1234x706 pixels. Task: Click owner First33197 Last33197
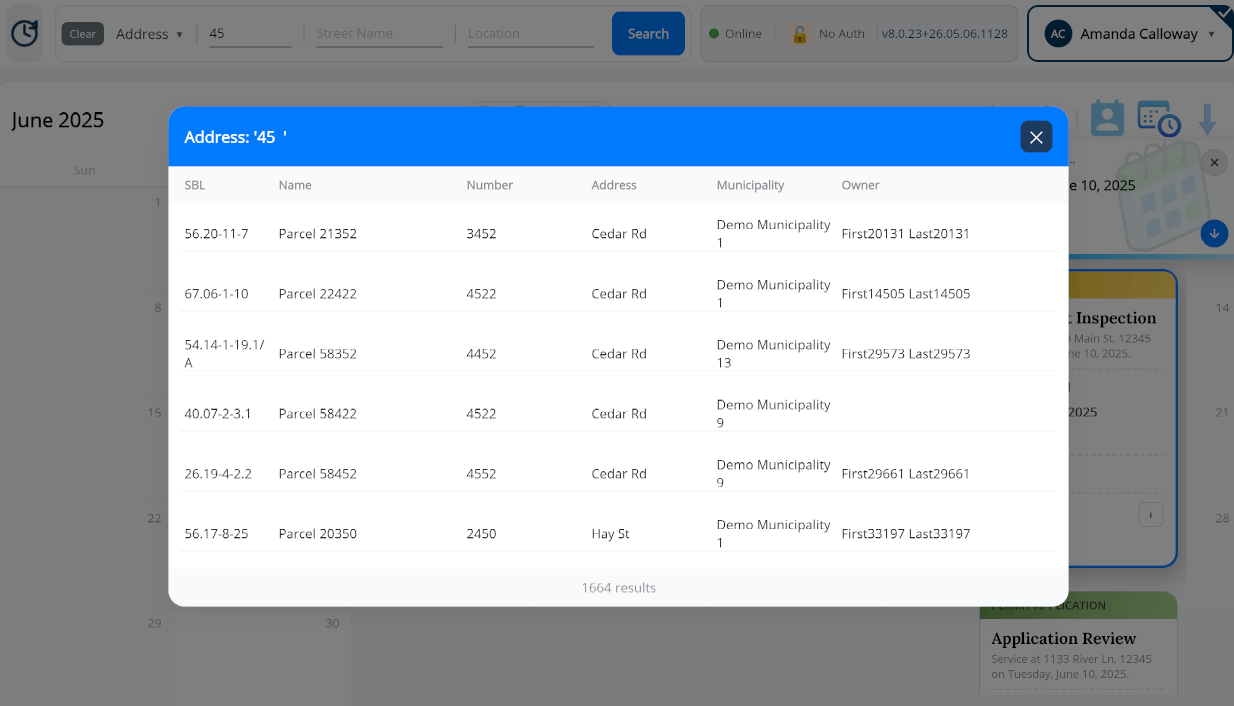click(906, 534)
